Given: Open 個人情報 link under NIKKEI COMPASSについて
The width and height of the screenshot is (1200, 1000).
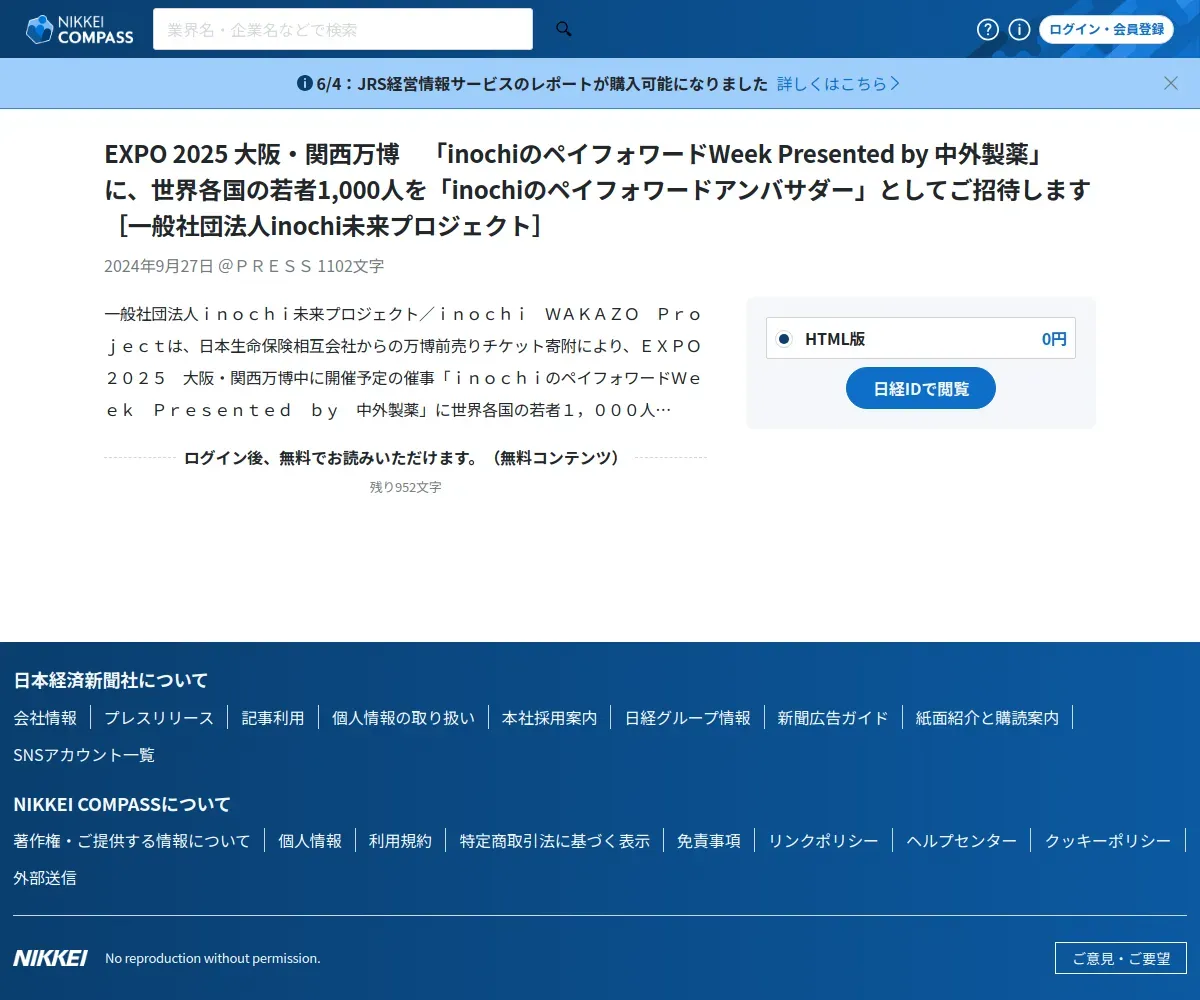Looking at the screenshot, I should coord(310,841).
